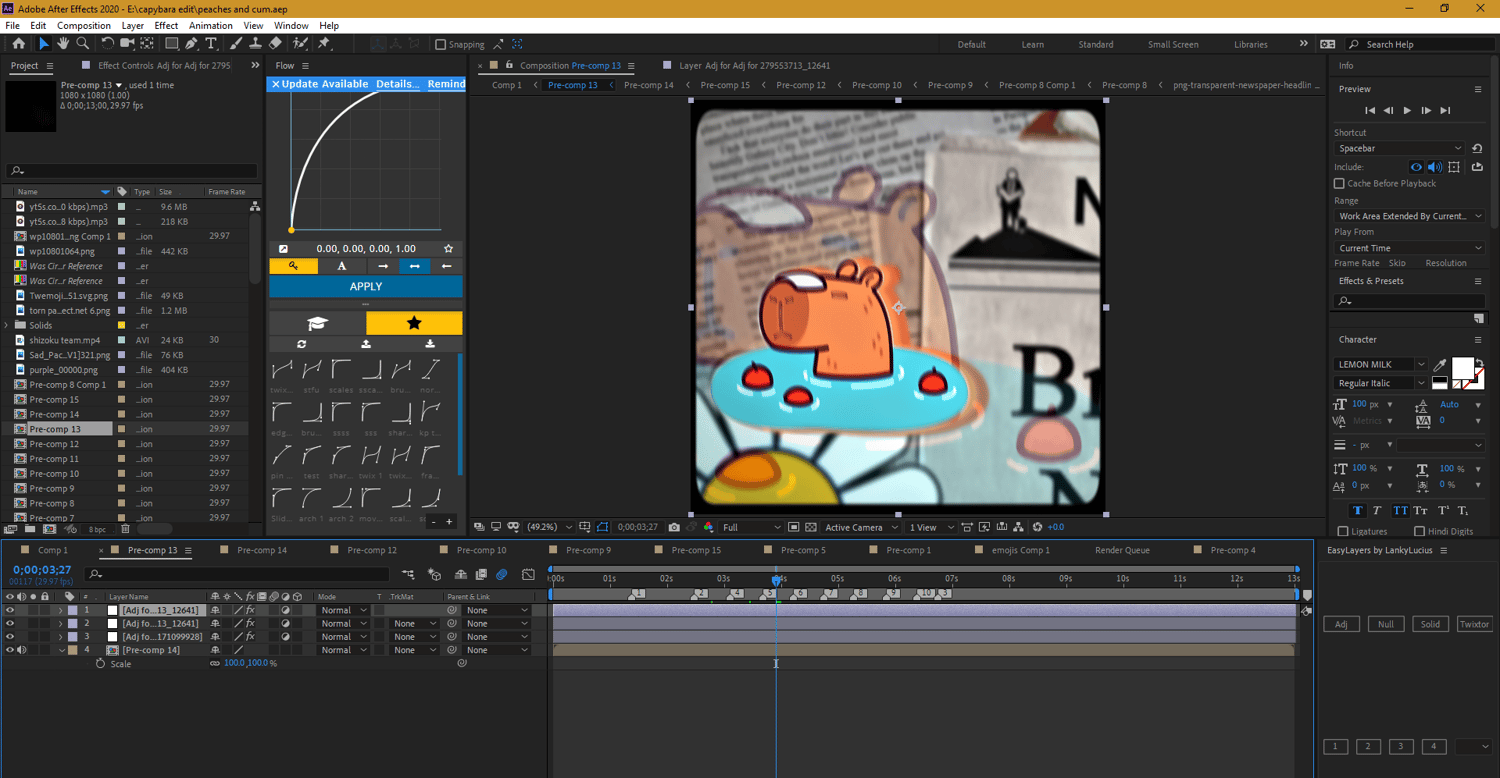Open the 1 View layout dropdown

[930, 527]
